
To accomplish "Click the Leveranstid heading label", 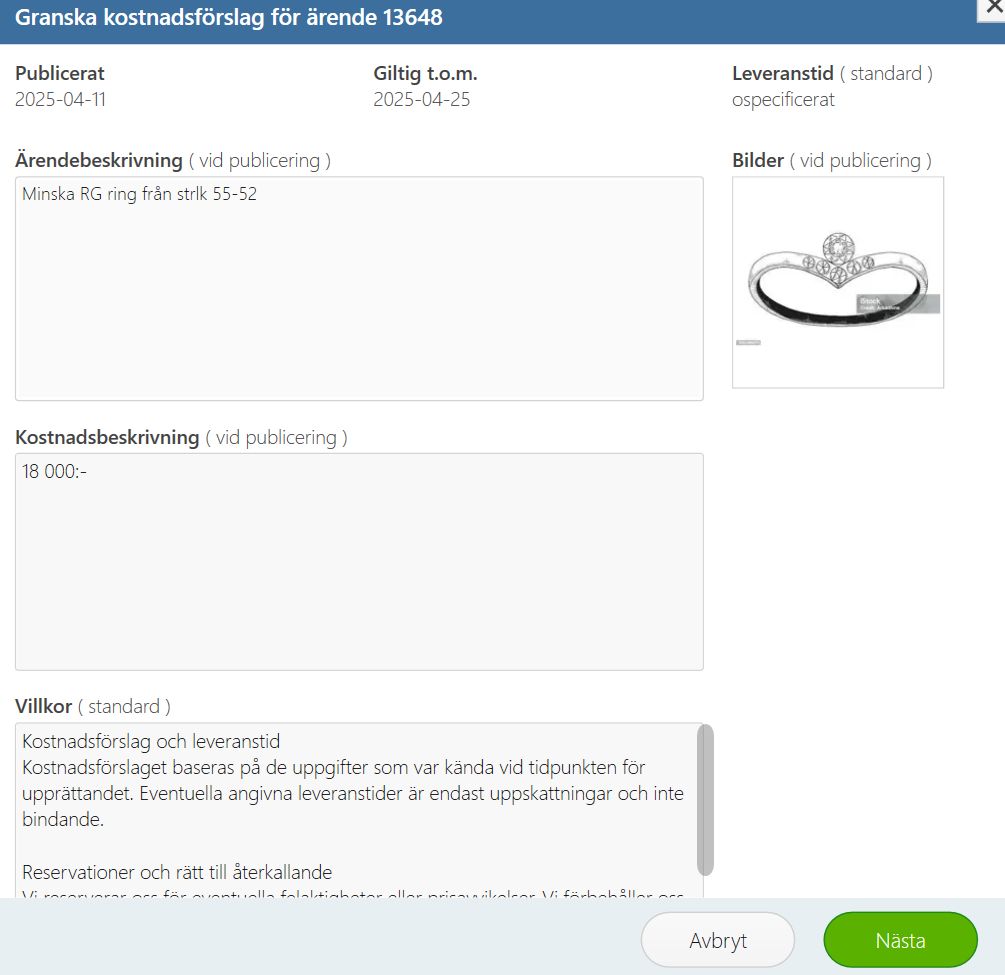I will [x=783, y=73].
